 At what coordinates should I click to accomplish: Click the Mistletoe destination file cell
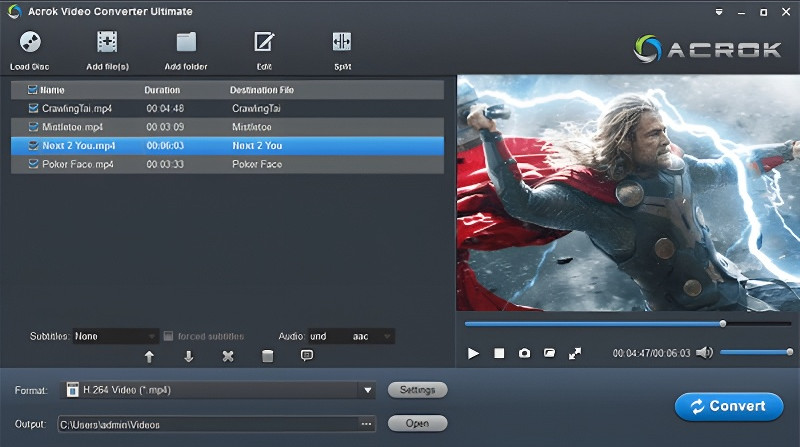click(x=252, y=127)
